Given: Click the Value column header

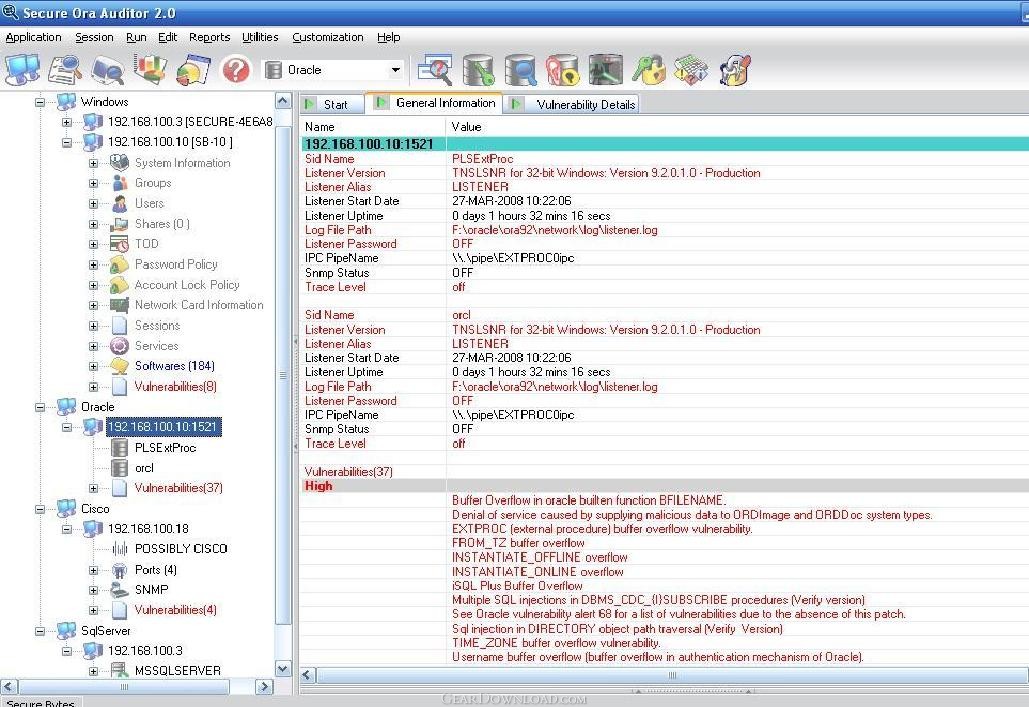Looking at the screenshot, I should (x=738, y=127).
